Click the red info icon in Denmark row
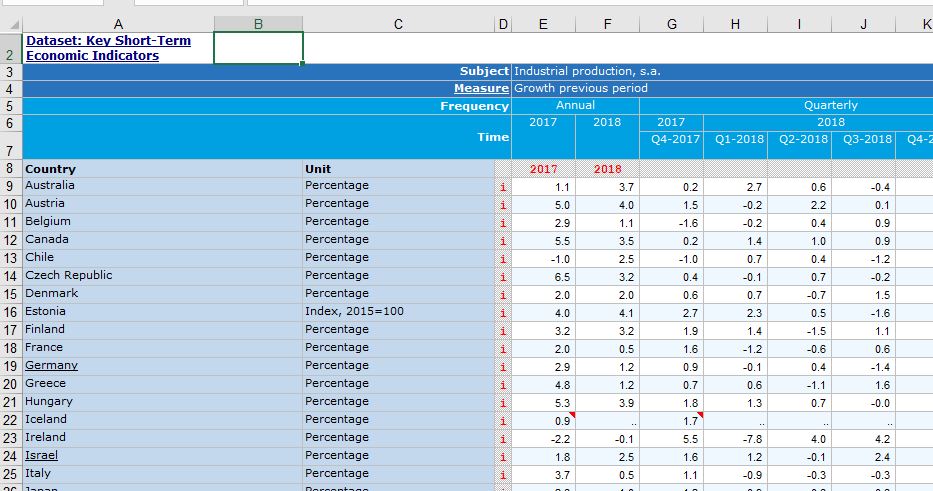This screenshot has width=933, height=491. pyautogui.click(x=503, y=295)
